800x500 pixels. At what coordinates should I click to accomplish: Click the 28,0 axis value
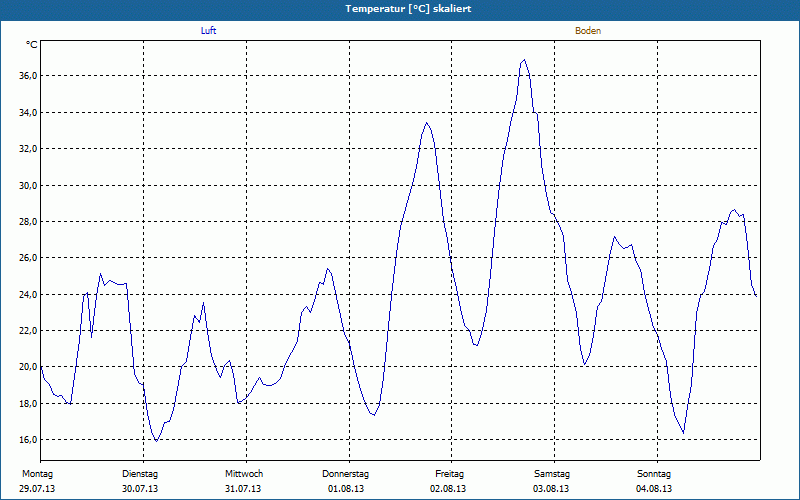(x=27, y=221)
